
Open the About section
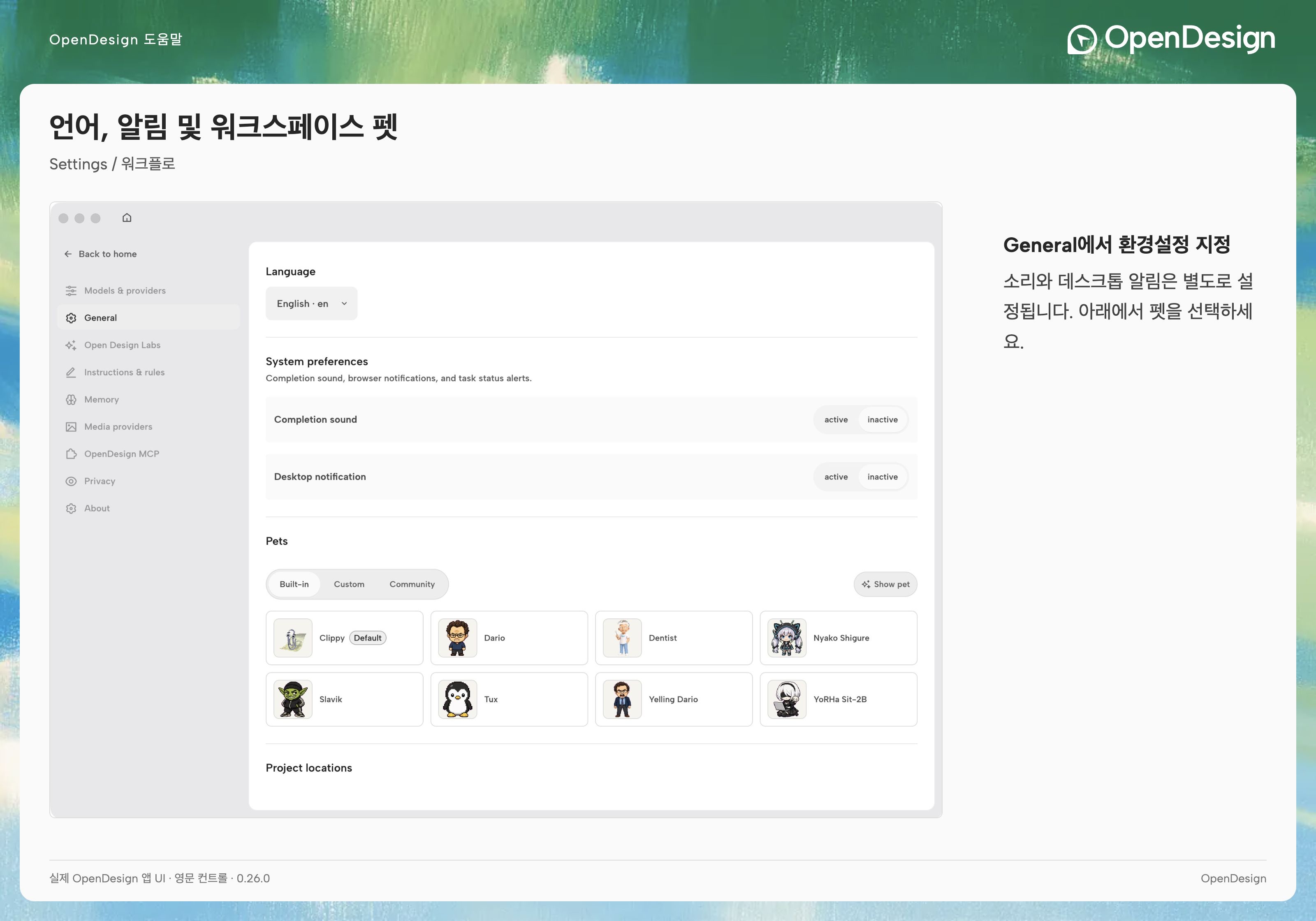[x=148, y=508]
